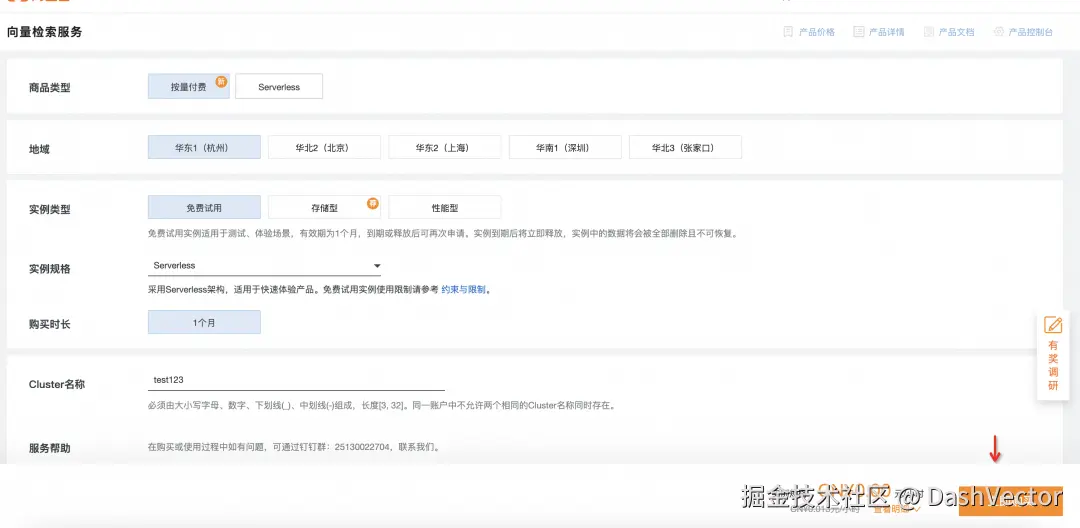Image resolution: width=1080 pixels, height=528 pixels.
Task: Click the 产品控制台 gear icon
Action: coord(999,32)
